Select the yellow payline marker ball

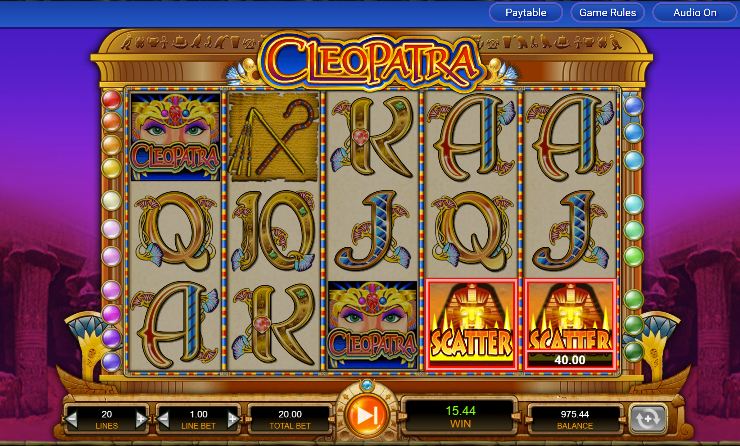tap(111, 168)
